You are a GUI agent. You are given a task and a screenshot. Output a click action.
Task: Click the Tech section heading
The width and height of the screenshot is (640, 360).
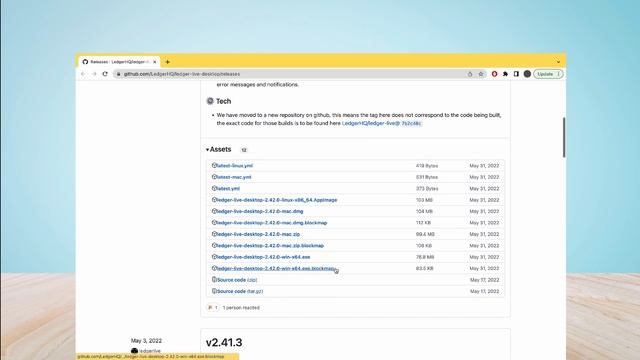223,101
